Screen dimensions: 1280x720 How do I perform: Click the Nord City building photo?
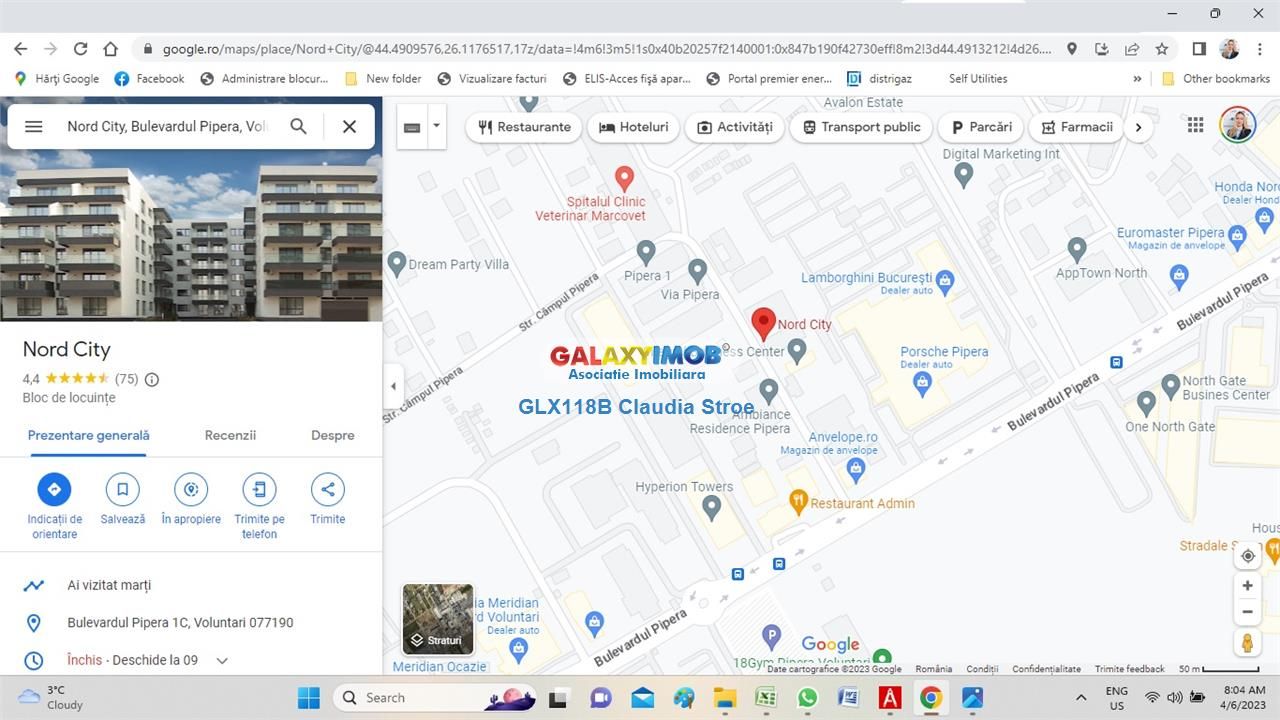pyautogui.click(x=191, y=236)
